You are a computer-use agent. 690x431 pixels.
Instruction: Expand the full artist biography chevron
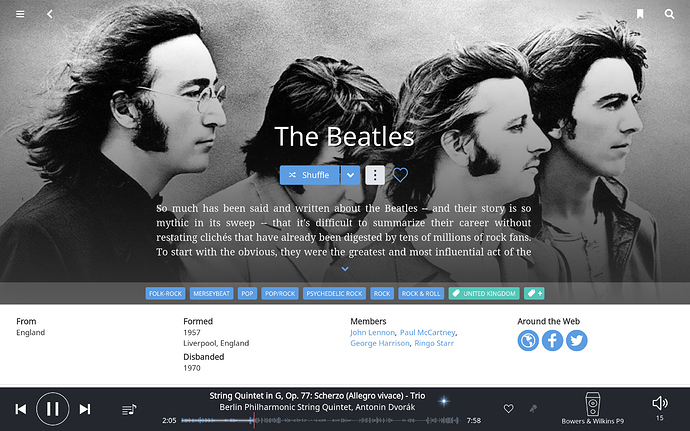pyautogui.click(x=345, y=269)
